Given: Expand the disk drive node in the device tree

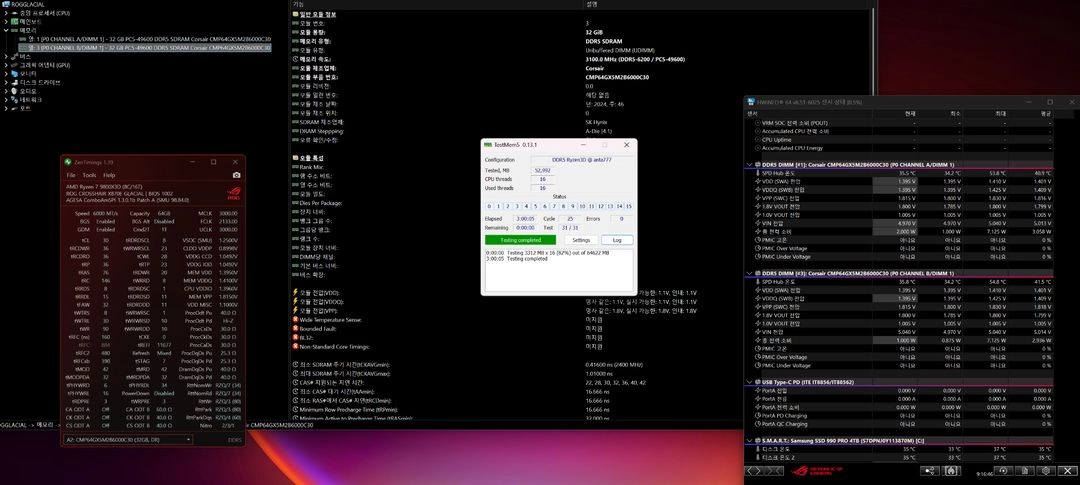Looking at the screenshot, I should (x=6, y=82).
